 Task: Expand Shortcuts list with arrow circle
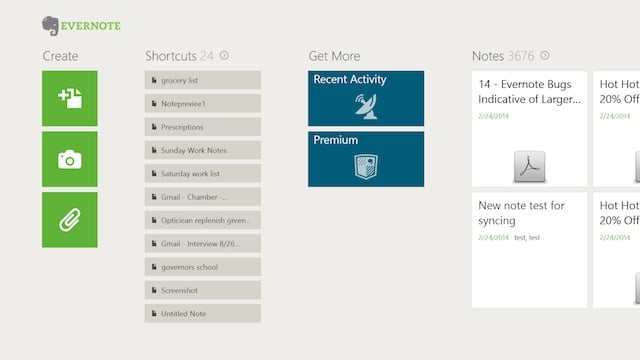(224, 55)
